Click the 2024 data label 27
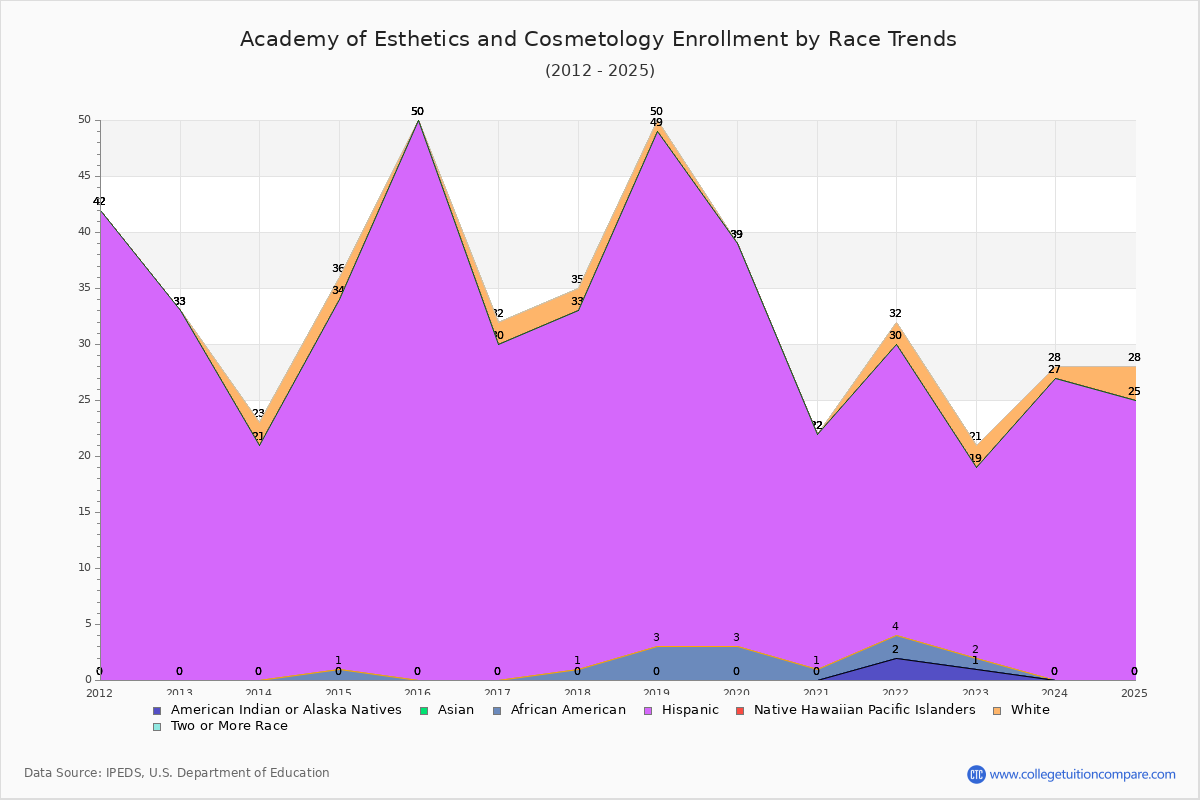Image resolution: width=1200 pixels, height=800 pixels. pos(1054,370)
